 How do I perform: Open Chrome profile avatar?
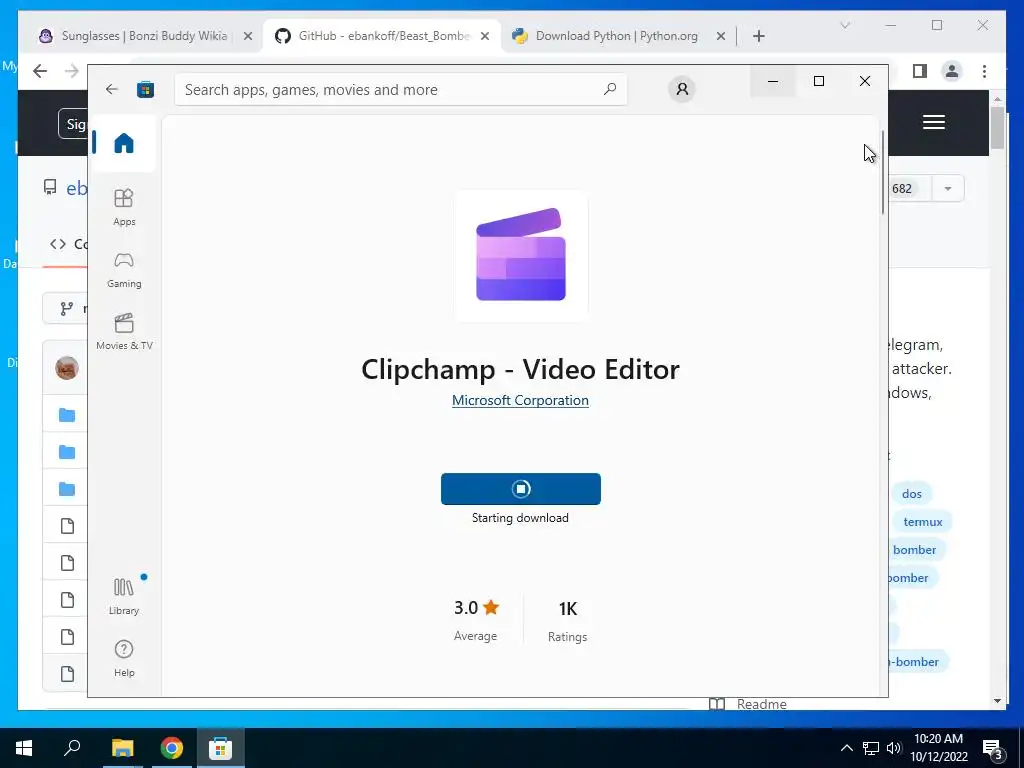click(952, 71)
